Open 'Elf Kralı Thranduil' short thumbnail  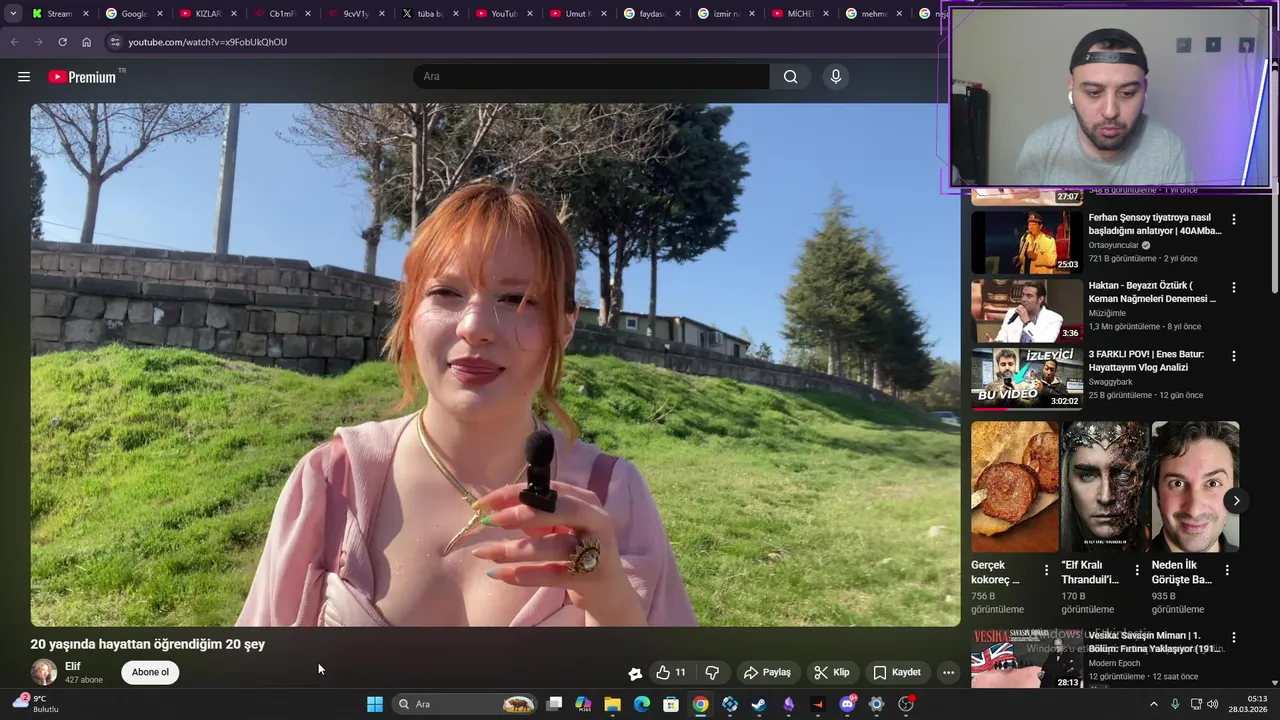click(x=1105, y=487)
